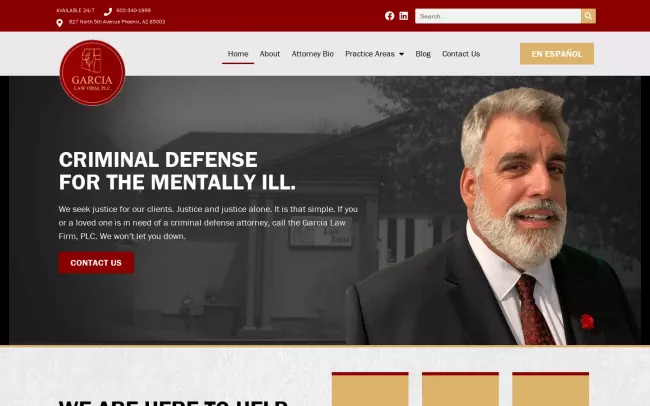Click the map pin location icon

coord(60,23)
